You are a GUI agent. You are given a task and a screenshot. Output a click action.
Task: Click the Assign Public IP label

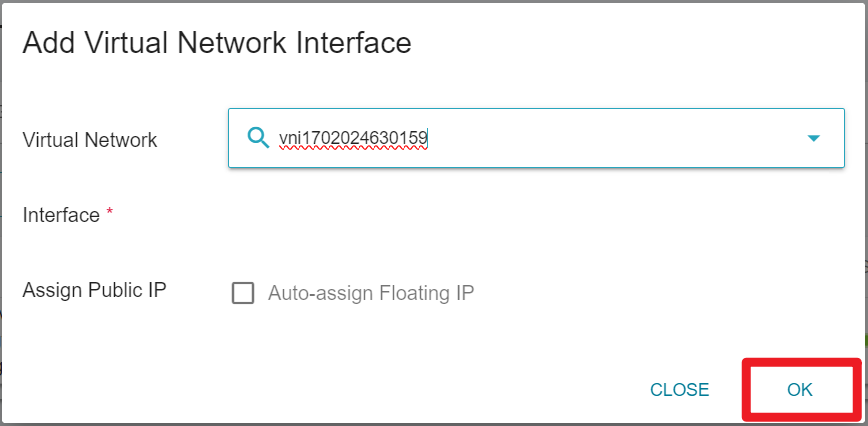94,289
